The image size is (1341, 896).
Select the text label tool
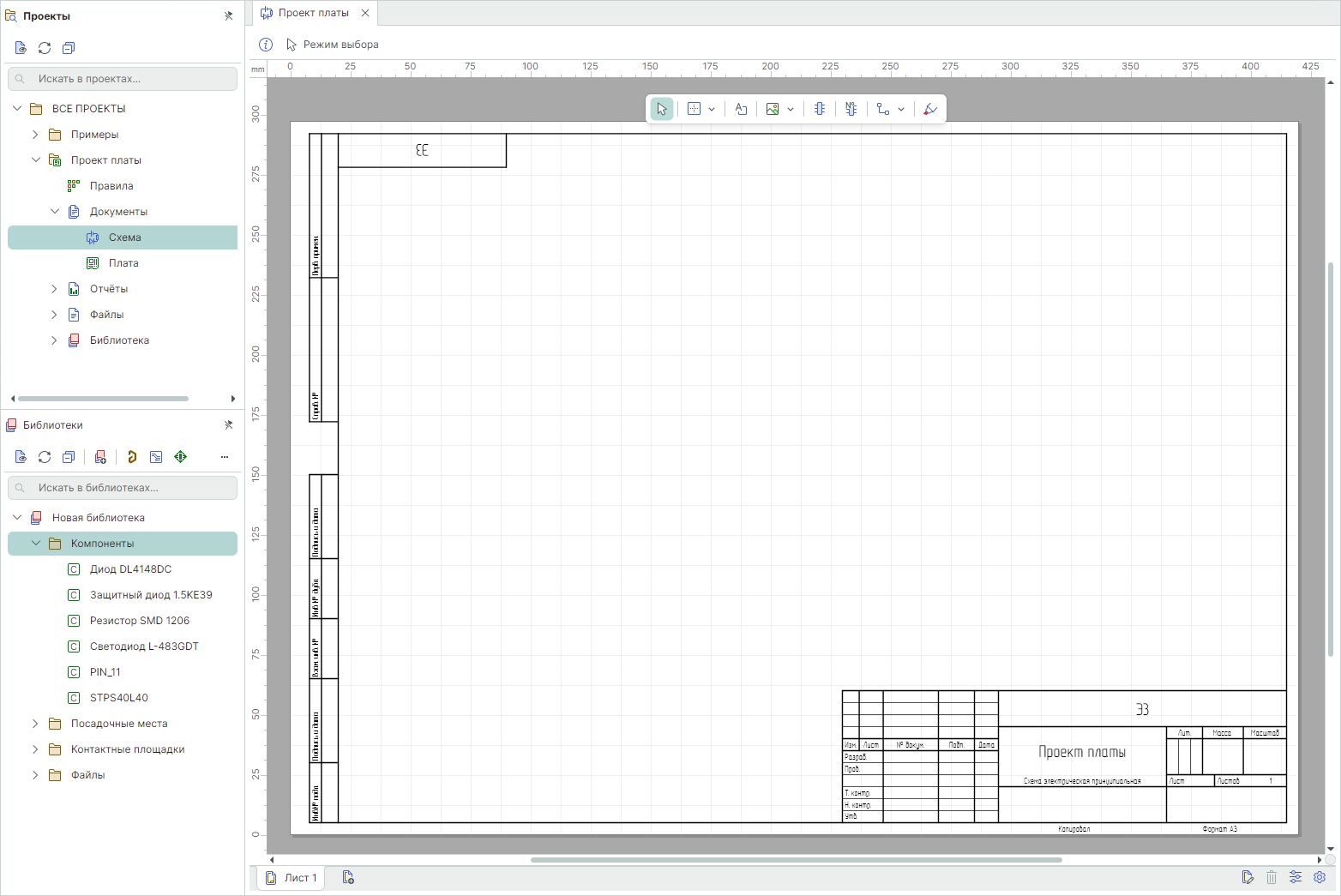pos(741,109)
